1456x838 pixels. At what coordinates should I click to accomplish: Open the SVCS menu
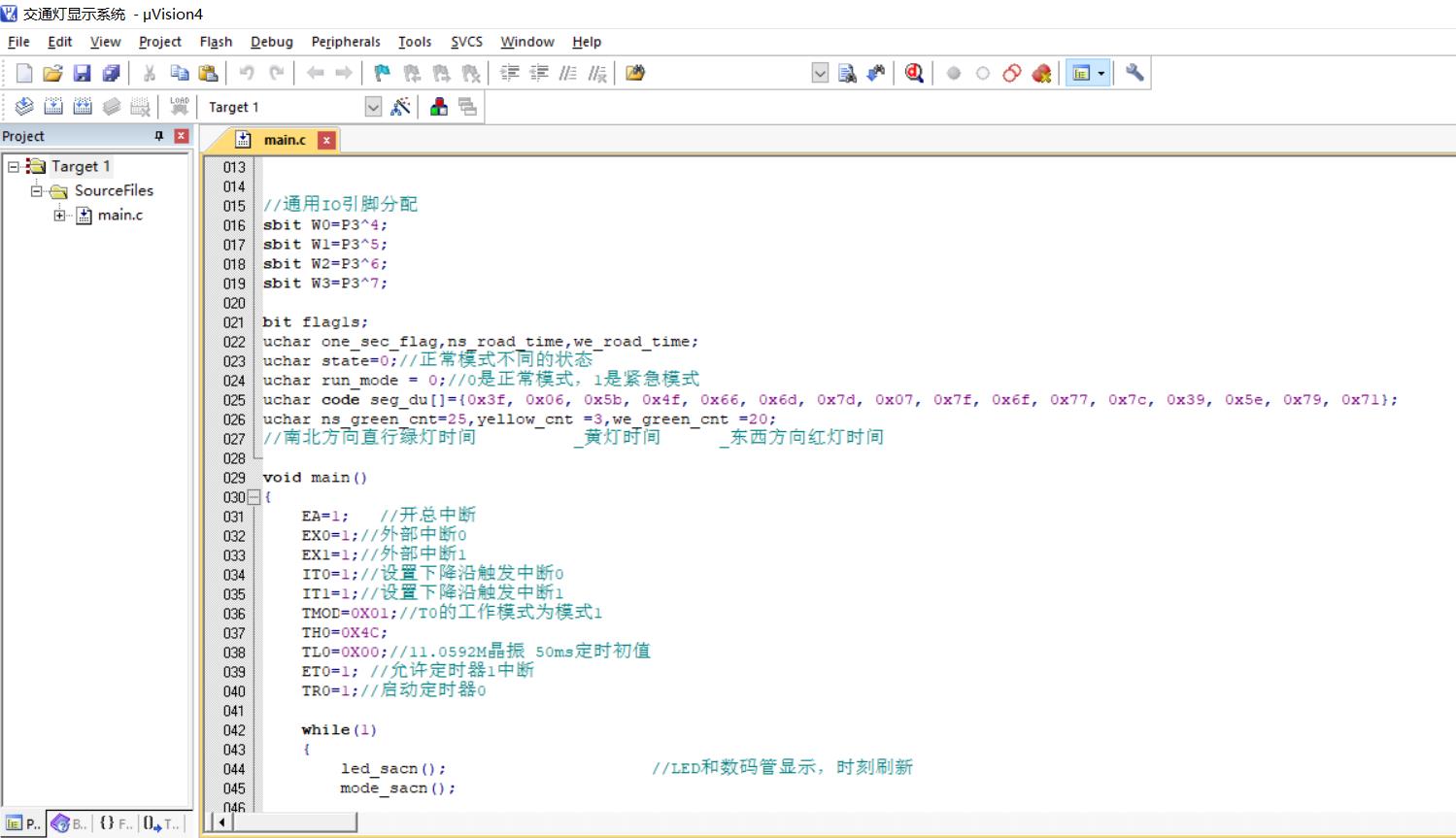click(x=466, y=42)
